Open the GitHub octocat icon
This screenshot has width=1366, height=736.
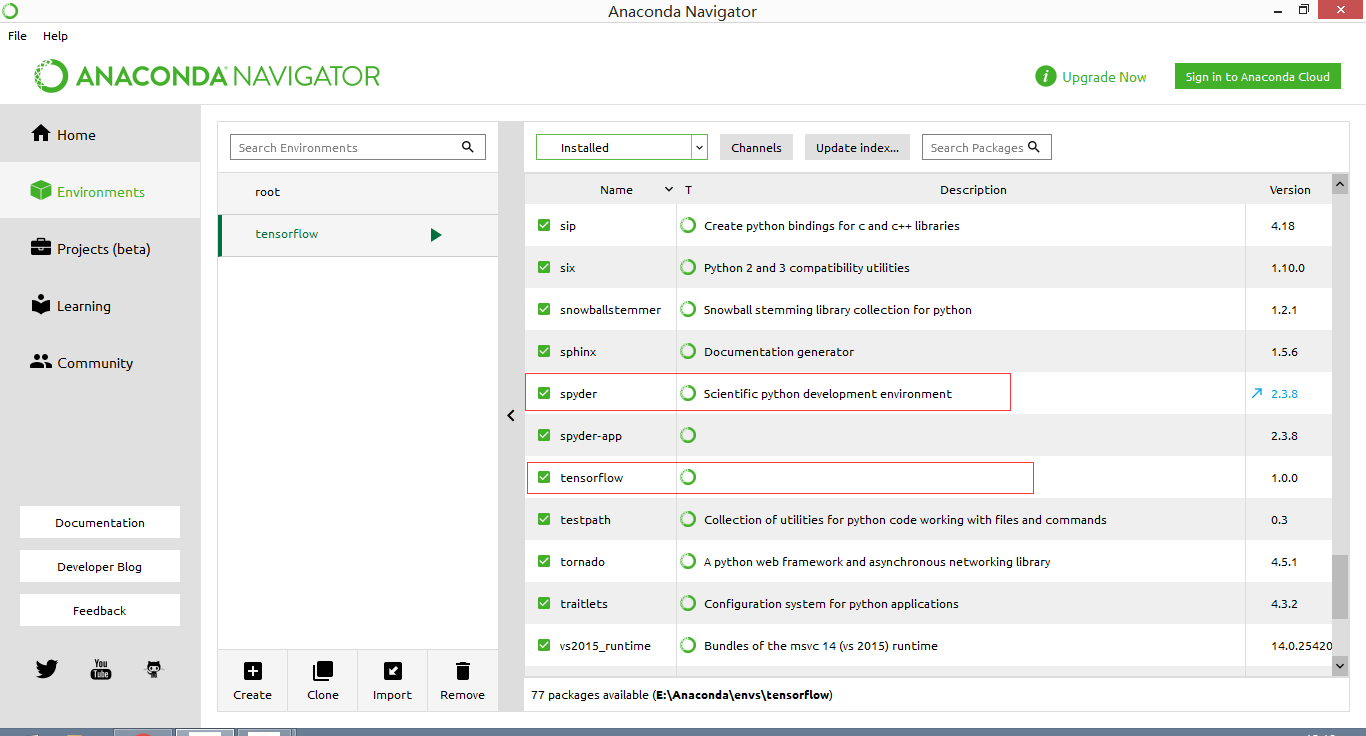point(154,669)
